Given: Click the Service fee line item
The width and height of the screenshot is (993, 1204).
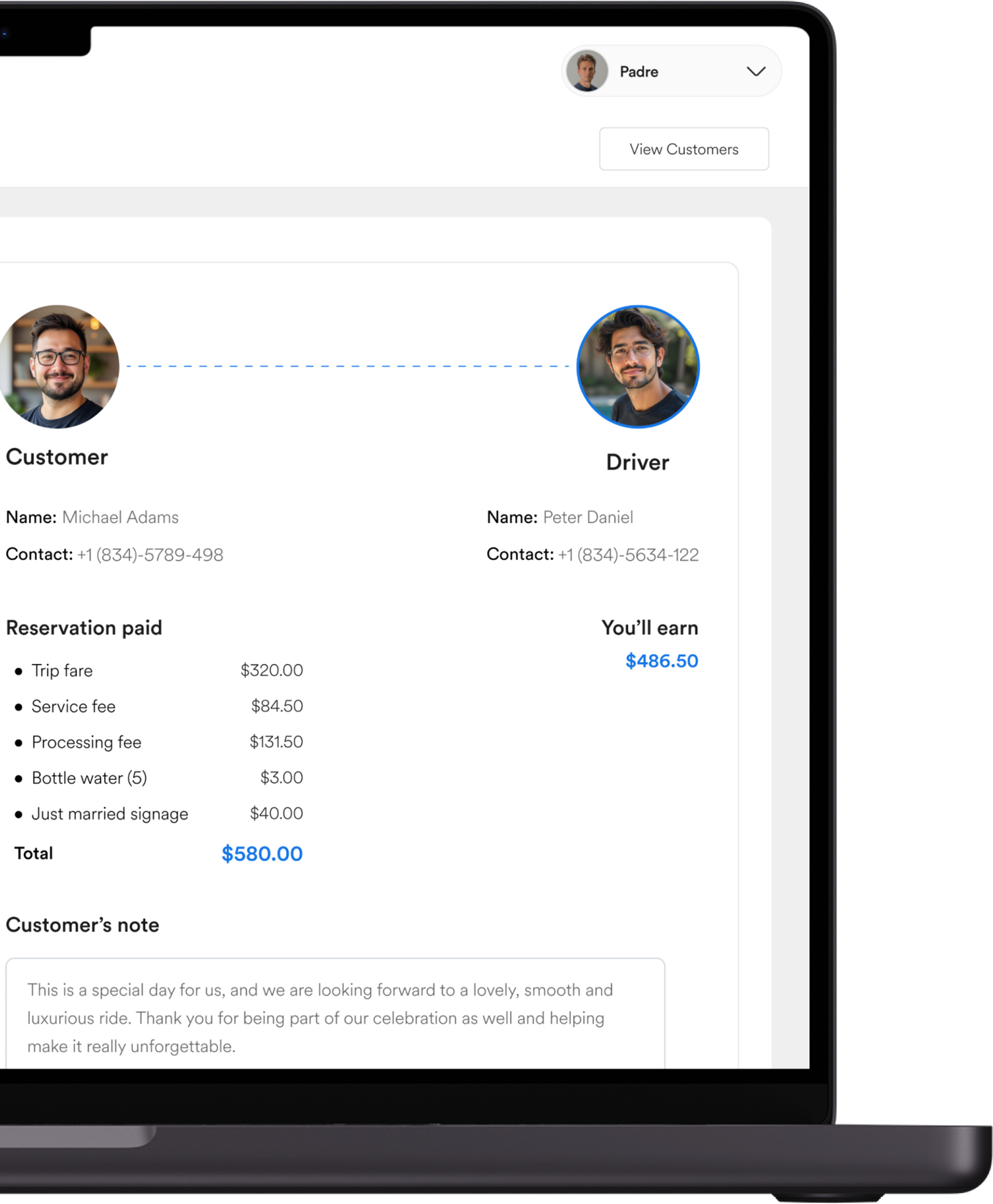Looking at the screenshot, I should pos(73,706).
